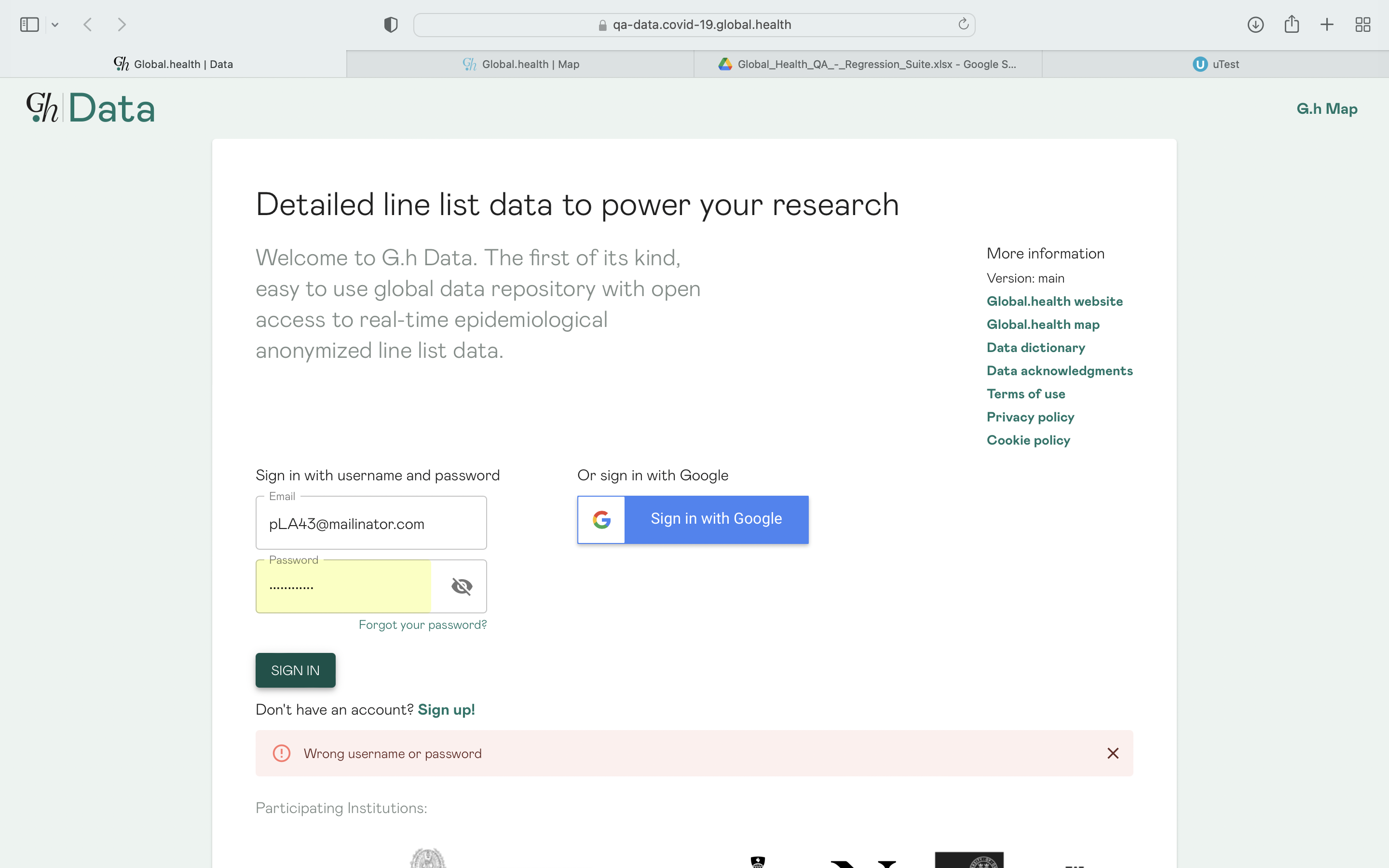Screen dimensions: 1389x868
Task: Open the sidebar options dropdown arrow
Action: [x=55, y=25]
